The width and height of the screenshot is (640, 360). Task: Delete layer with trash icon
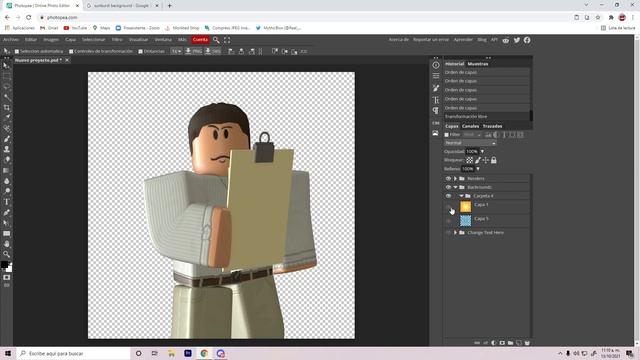(527, 343)
